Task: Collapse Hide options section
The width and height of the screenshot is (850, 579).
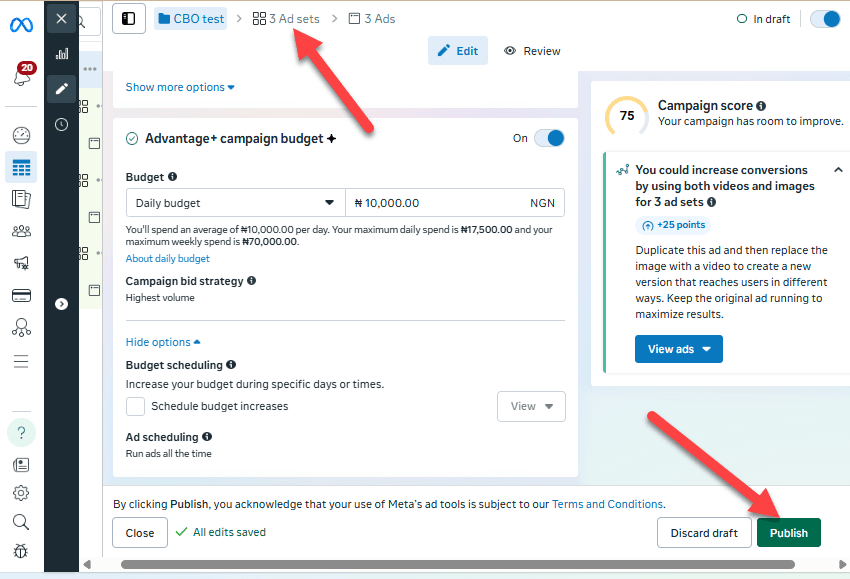Action: [163, 342]
